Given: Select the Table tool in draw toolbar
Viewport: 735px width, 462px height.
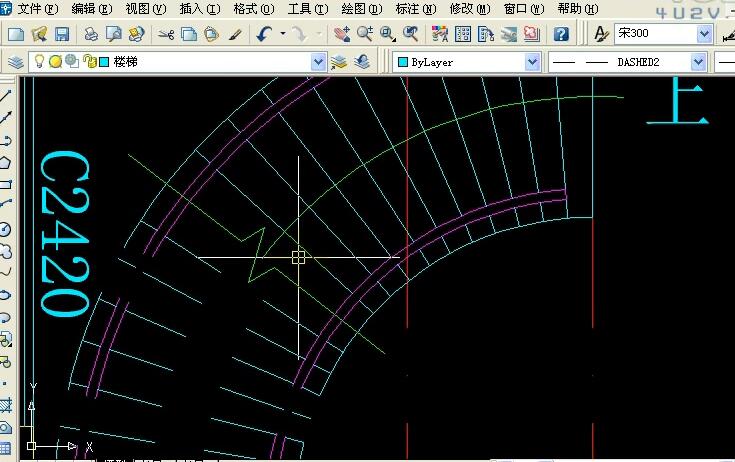Looking at the screenshot, I should tap(6, 448).
